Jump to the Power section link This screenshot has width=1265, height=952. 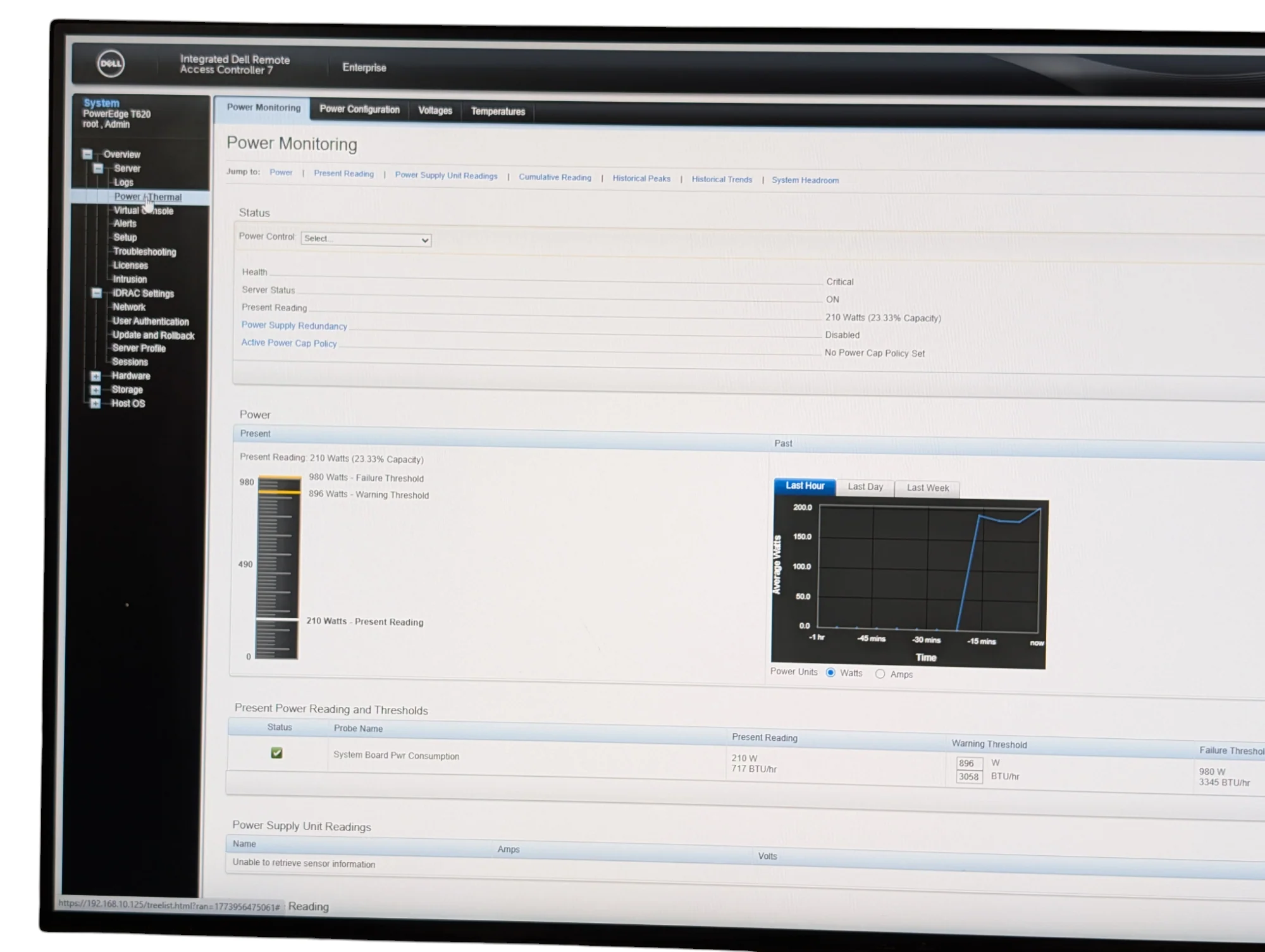(x=281, y=172)
